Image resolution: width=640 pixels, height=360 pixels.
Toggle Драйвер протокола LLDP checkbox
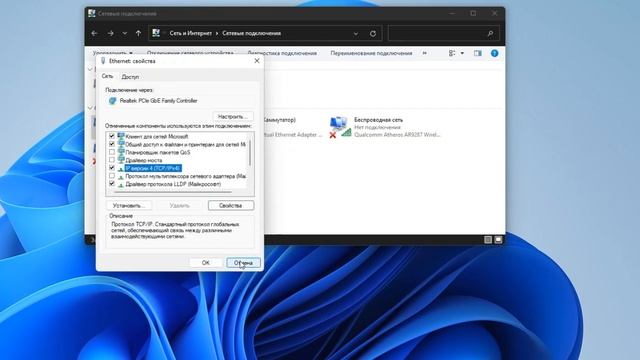coord(112,184)
